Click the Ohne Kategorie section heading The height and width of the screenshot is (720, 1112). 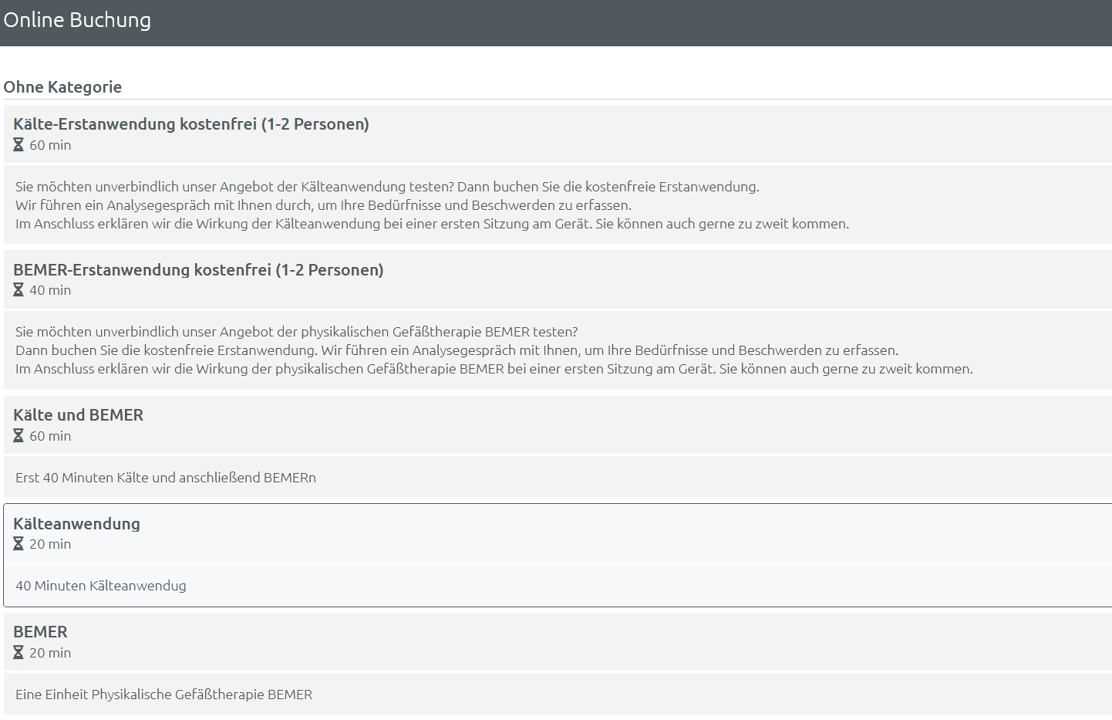coord(62,87)
